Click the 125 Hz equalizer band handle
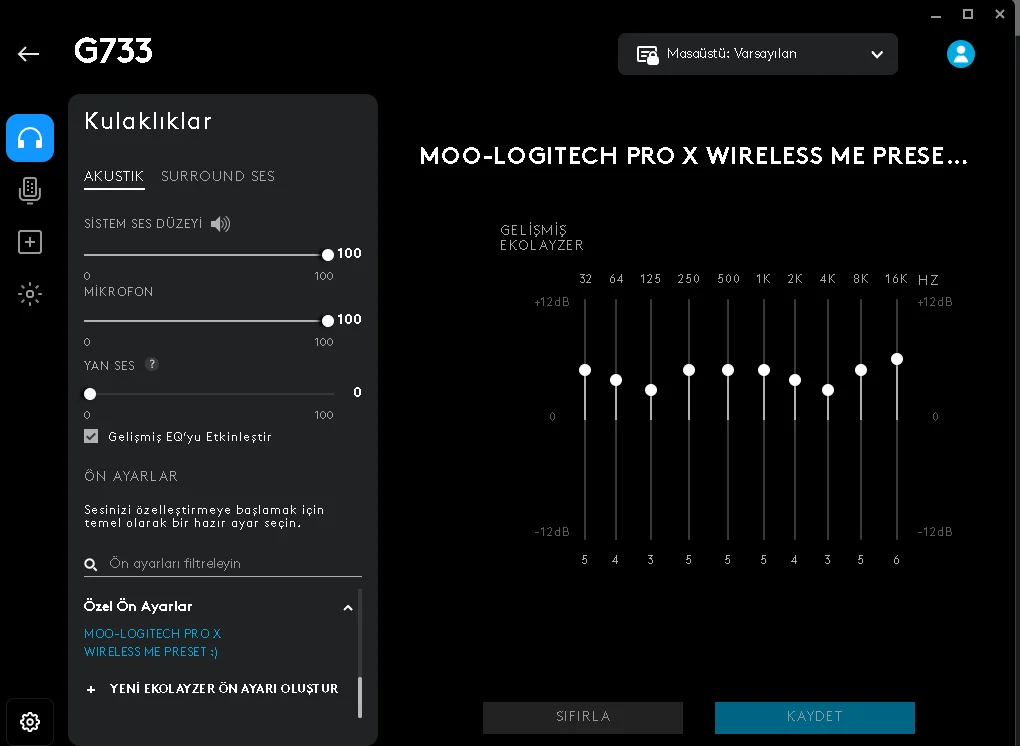 651,390
